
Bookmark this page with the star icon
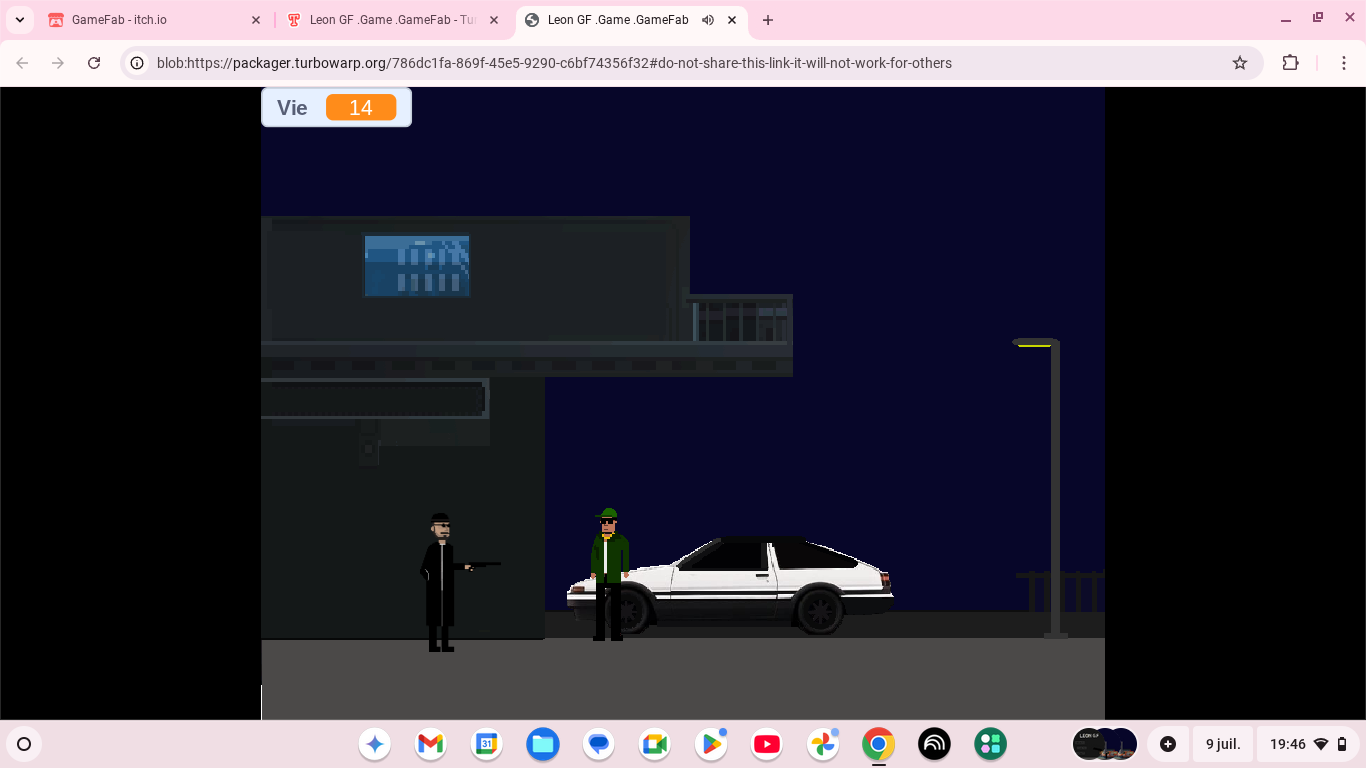pos(1240,63)
